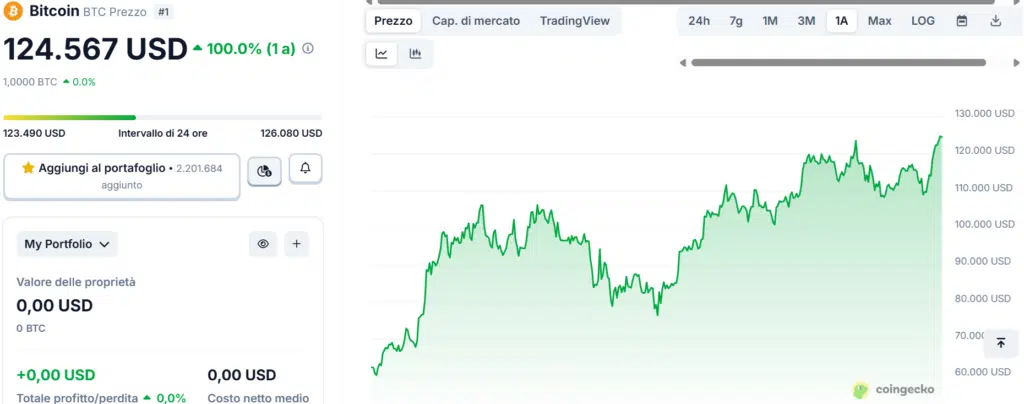Select the 1A time range
Screen dimensions: 1024x404
pyautogui.click(x=842, y=21)
